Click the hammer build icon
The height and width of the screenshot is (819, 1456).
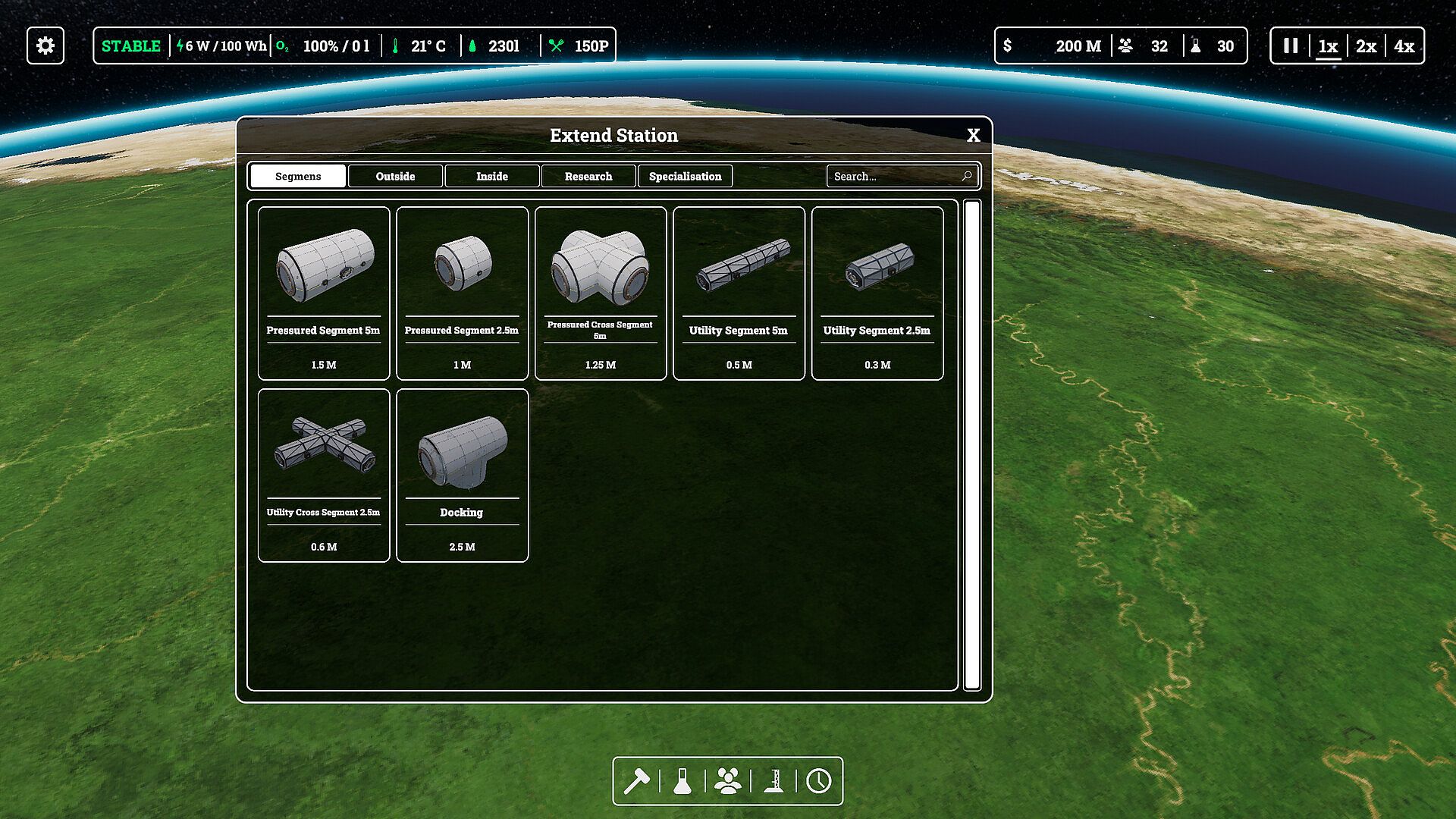(636, 781)
